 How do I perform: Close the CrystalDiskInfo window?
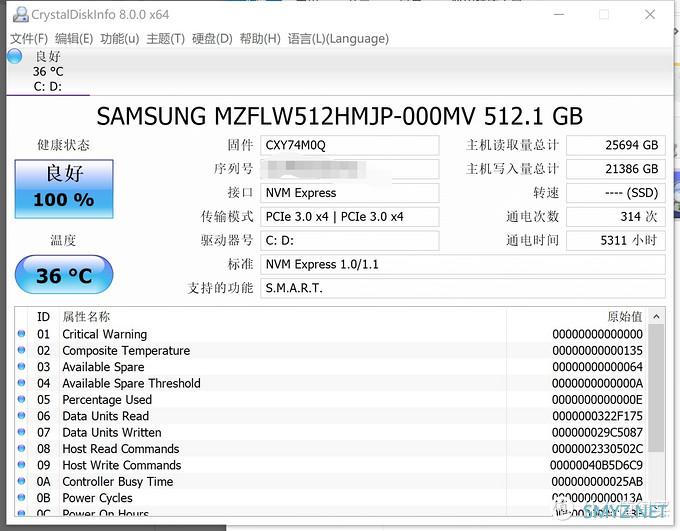tap(650, 14)
